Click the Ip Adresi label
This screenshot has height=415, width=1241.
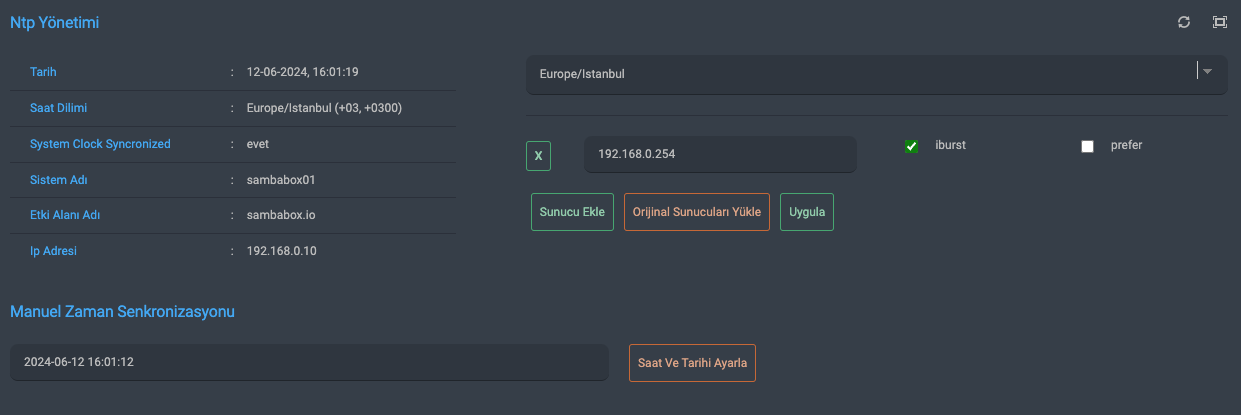click(54, 251)
